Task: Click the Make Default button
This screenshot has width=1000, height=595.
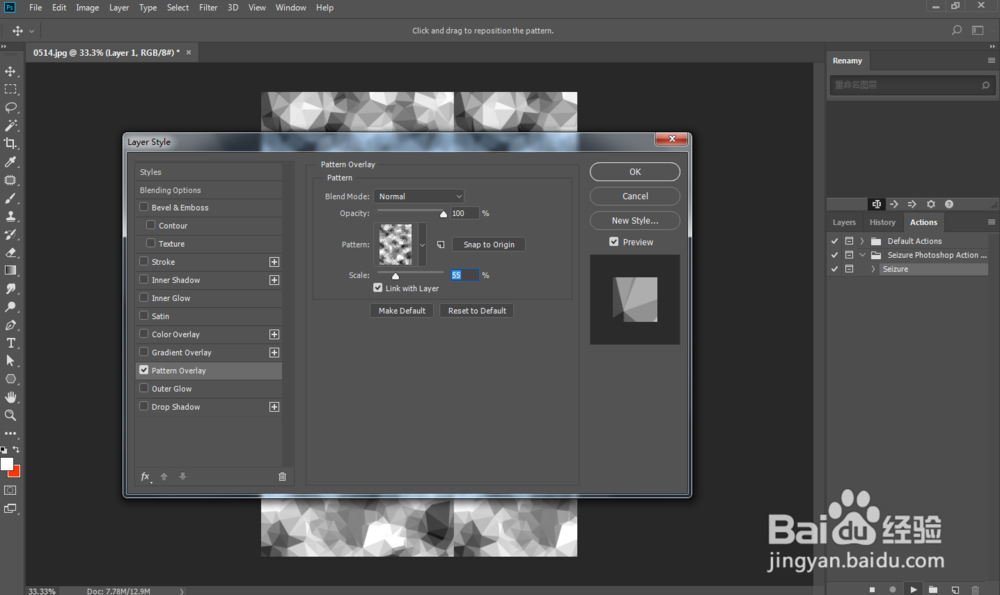Action: pyautogui.click(x=402, y=311)
